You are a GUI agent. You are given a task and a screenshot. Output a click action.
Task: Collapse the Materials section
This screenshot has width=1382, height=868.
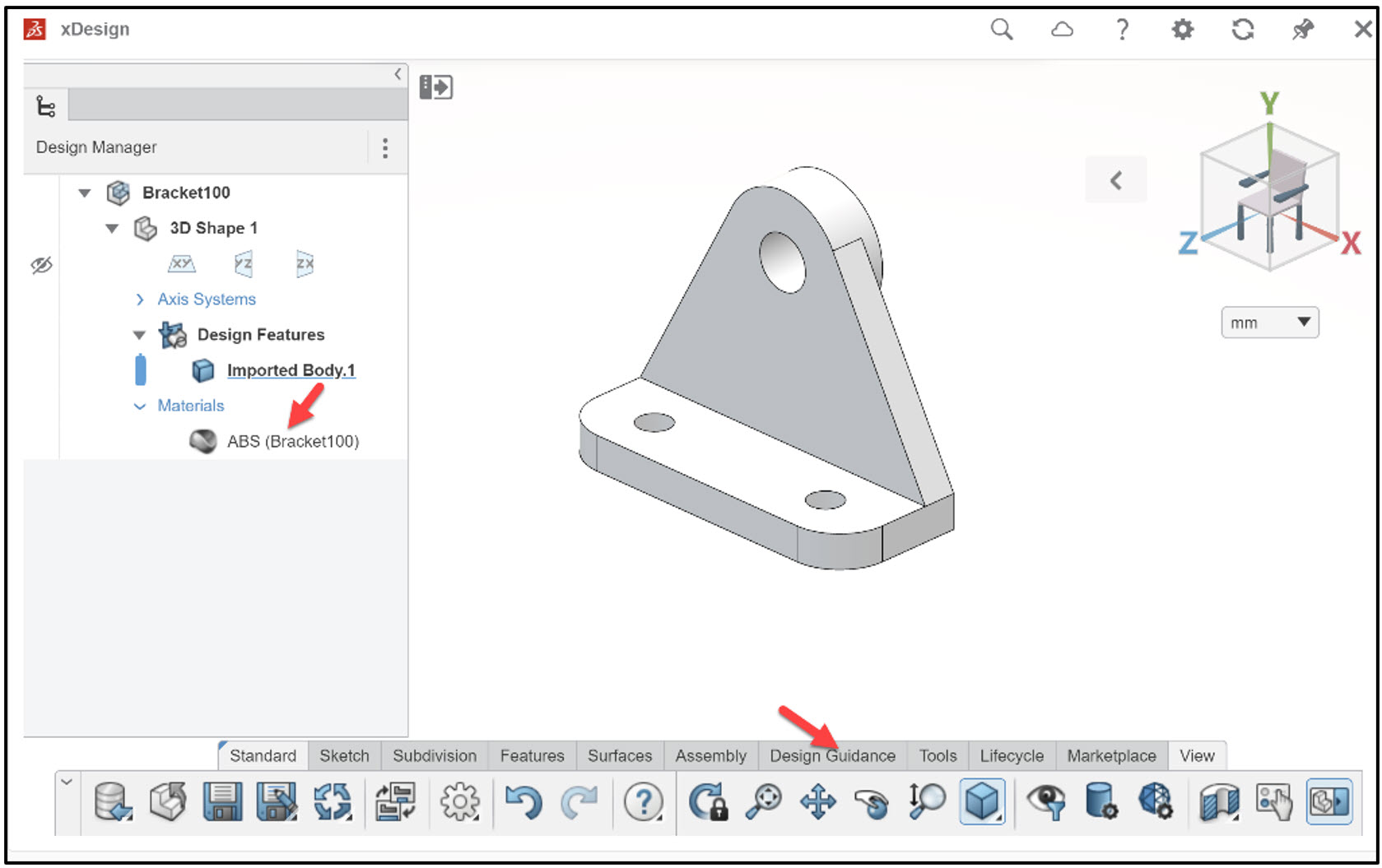138,406
